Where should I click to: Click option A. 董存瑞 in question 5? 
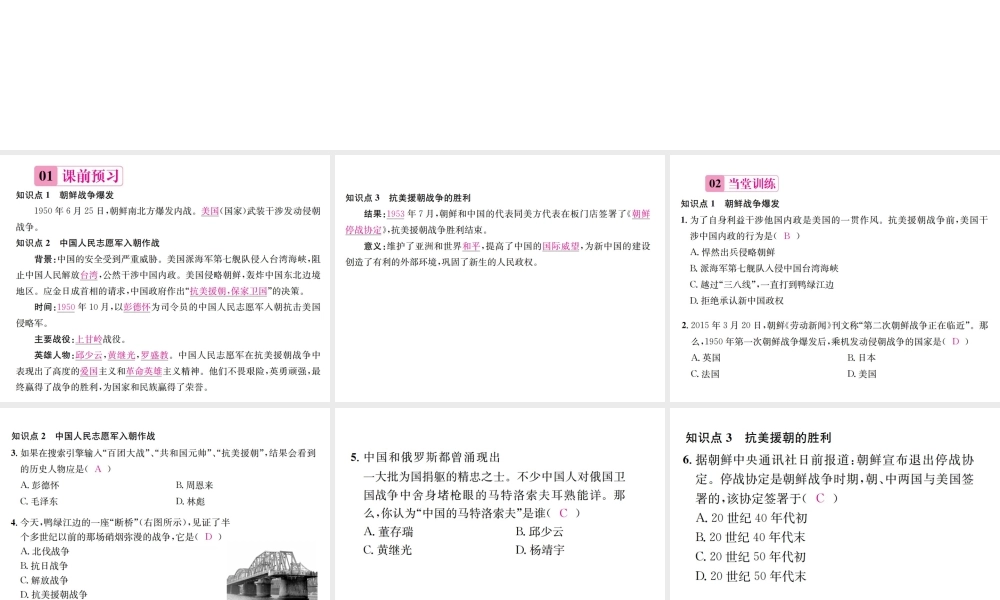pos(388,532)
